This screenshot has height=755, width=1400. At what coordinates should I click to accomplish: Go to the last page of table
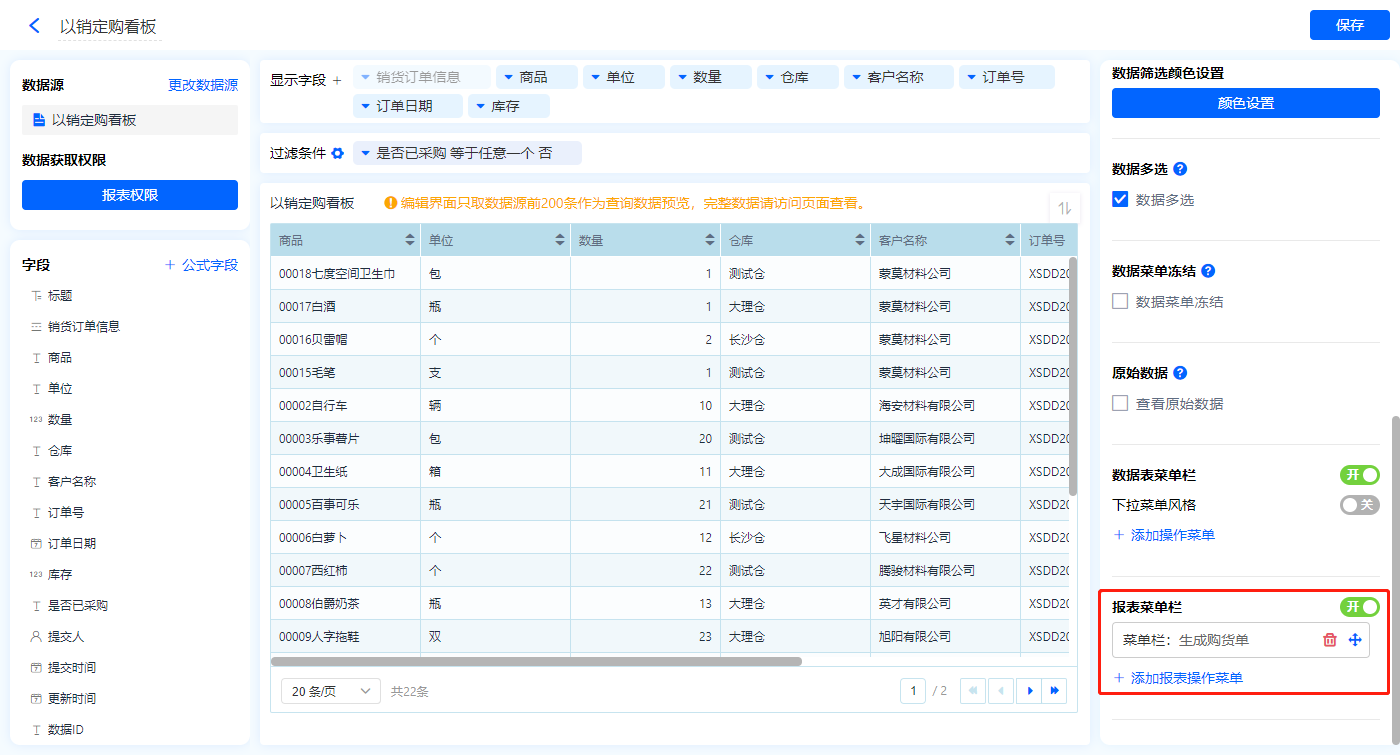click(x=1054, y=690)
